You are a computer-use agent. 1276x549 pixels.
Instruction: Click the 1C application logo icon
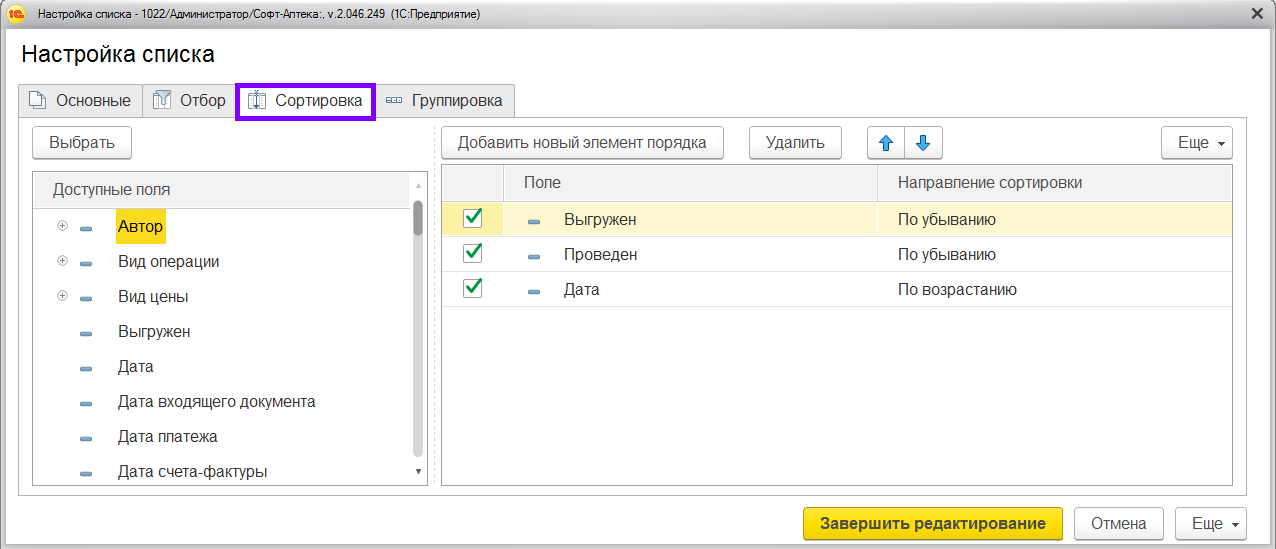(16, 14)
